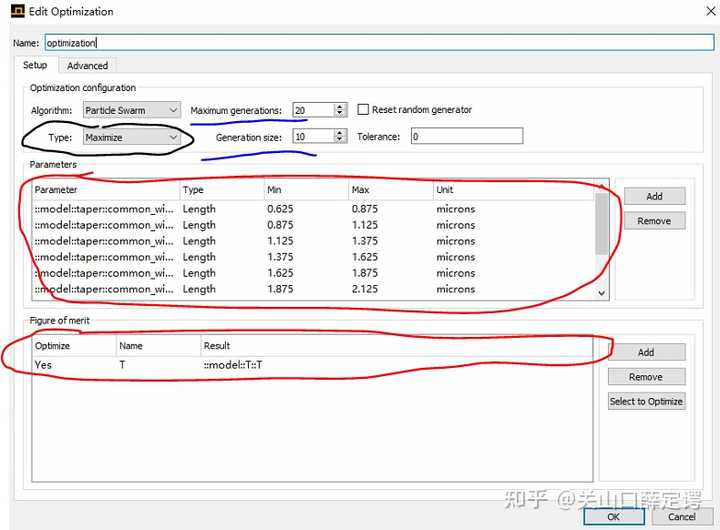Decrease Generation size with down arrow
This screenshot has height=530, width=720.
[340, 140]
